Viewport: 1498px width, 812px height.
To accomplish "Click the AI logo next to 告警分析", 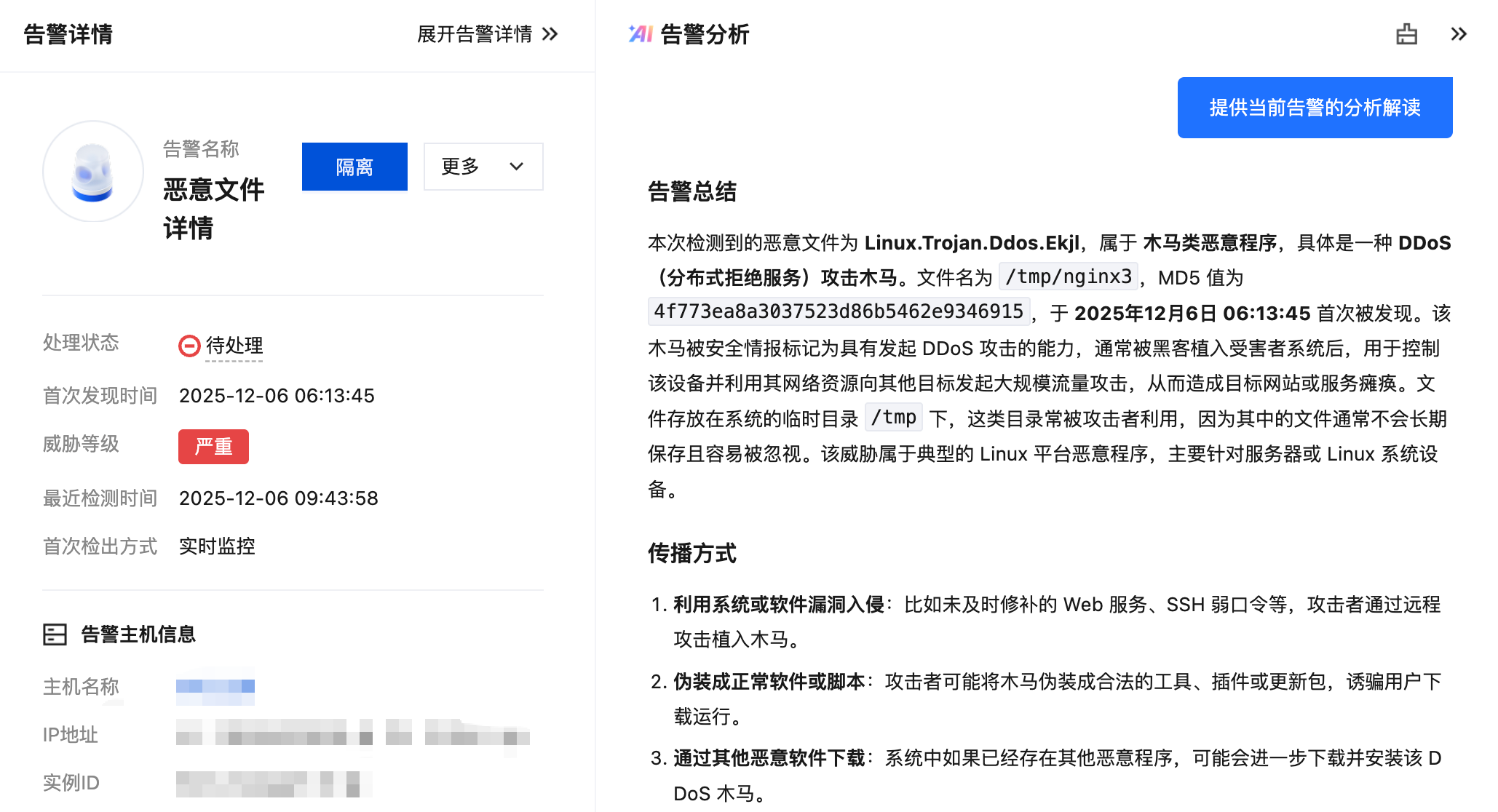I will (641, 34).
